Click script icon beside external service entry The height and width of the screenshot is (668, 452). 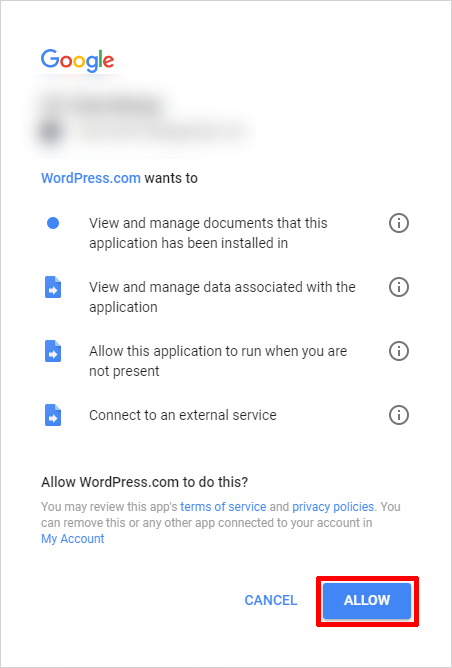click(x=53, y=415)
